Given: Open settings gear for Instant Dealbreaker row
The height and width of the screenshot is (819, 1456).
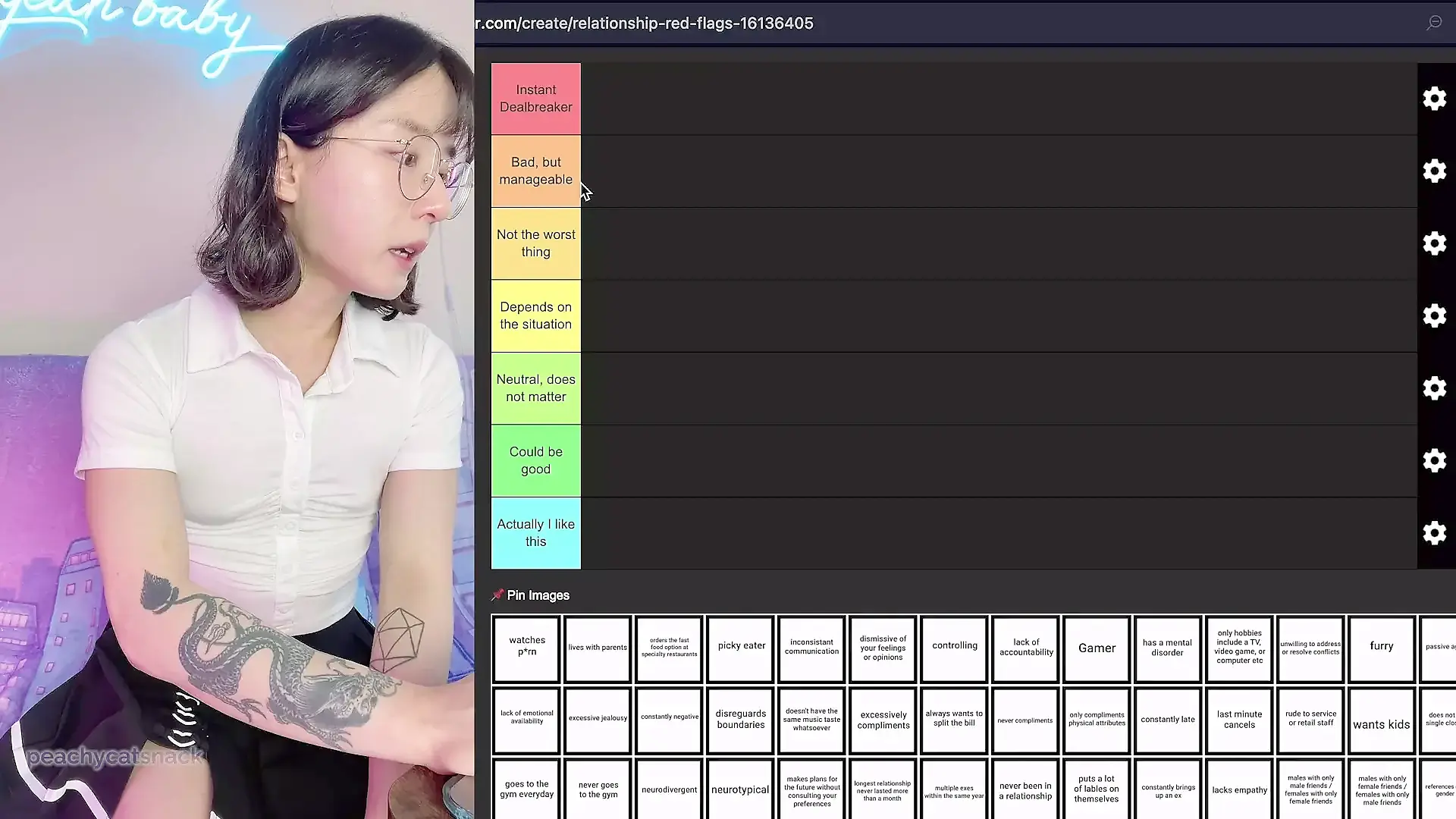Looking at the screenshot, I should (x=1434, y=99).
